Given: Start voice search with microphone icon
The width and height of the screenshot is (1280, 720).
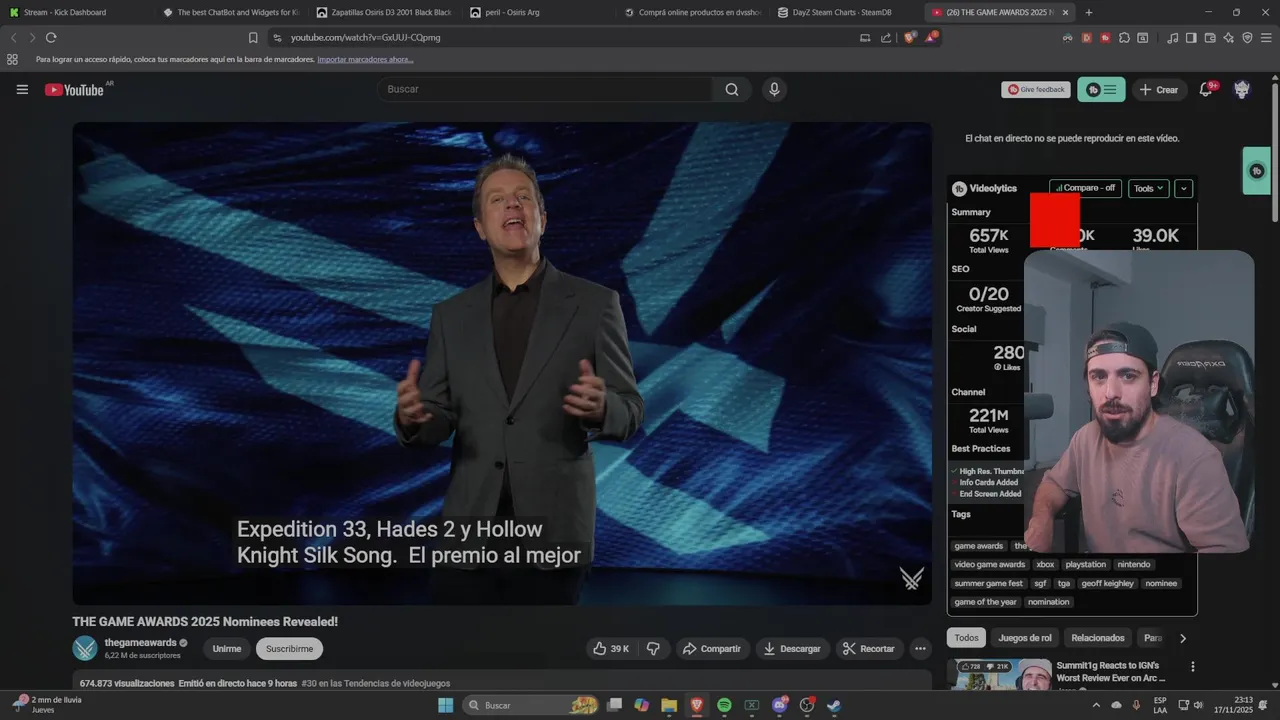Looking at the screenshot, I should coord(773,89).
